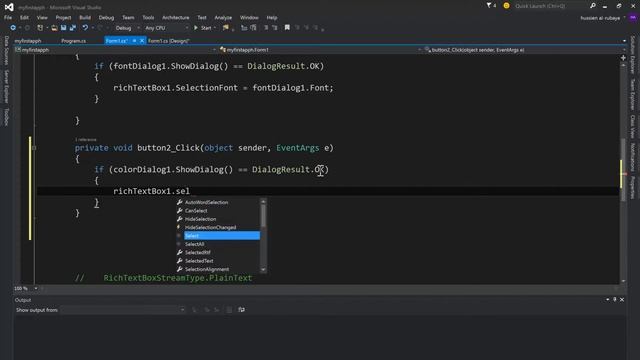Click the purple account avatar icon
This screenshot has height=360, width=640.
click(633, 18)
